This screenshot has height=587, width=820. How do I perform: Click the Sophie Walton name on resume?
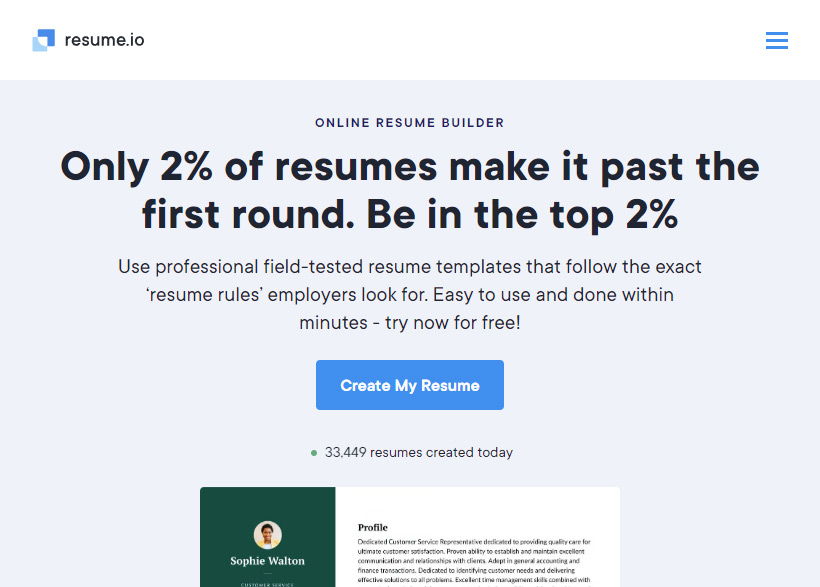(x=267, y=561)
